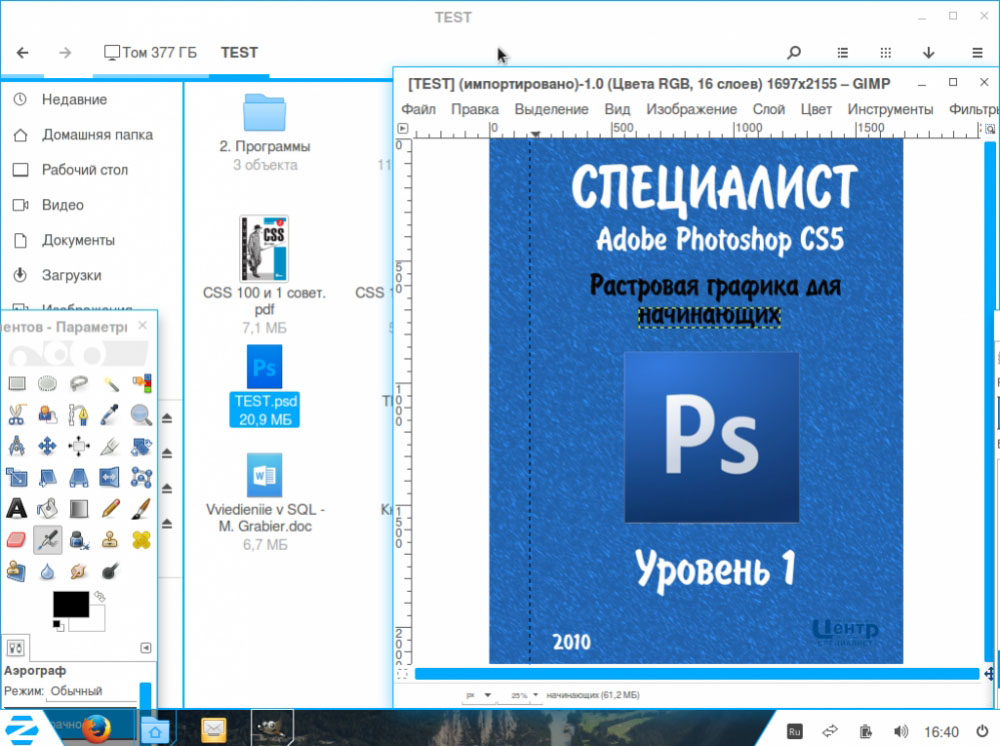
Task: Select the TEST.psd file in file manager
Action: point(265,386)
